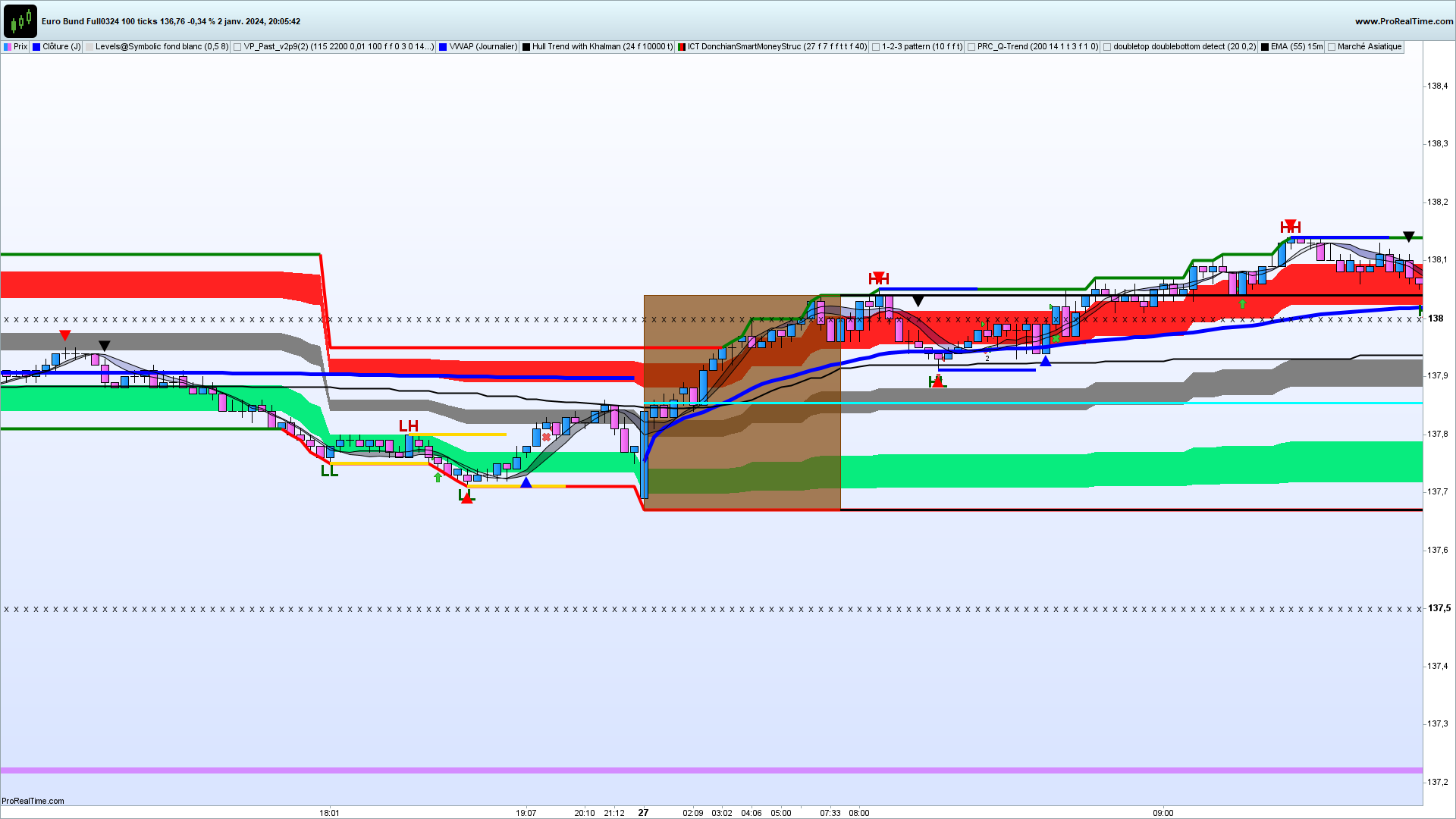1456x819 pixels.
Task: Click the red down-triangle marker under HH at top right
Action: click(x=1290, y=224)
